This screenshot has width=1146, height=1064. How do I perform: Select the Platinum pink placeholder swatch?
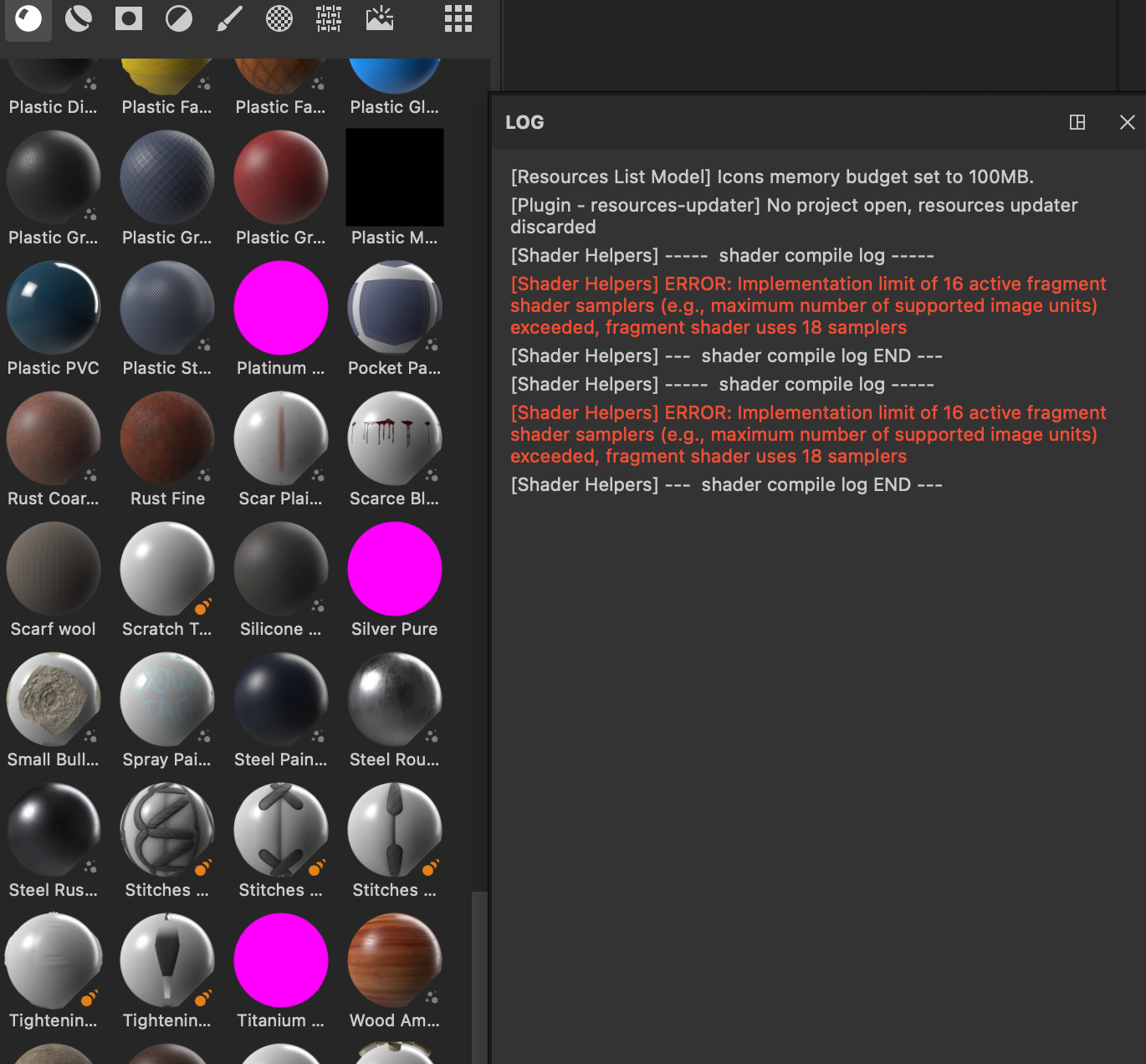(x=280, y=308)
